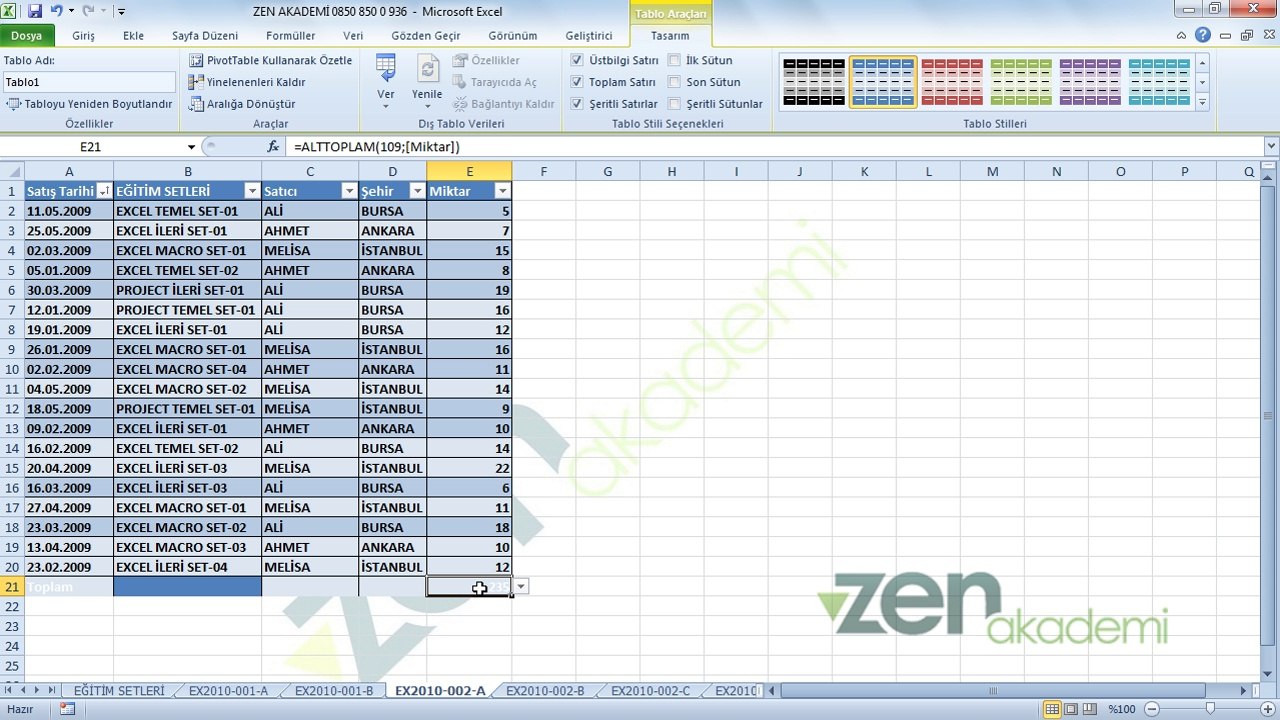Click the Tablo Adı input field

pyautogui.click(x=89, y=82)
